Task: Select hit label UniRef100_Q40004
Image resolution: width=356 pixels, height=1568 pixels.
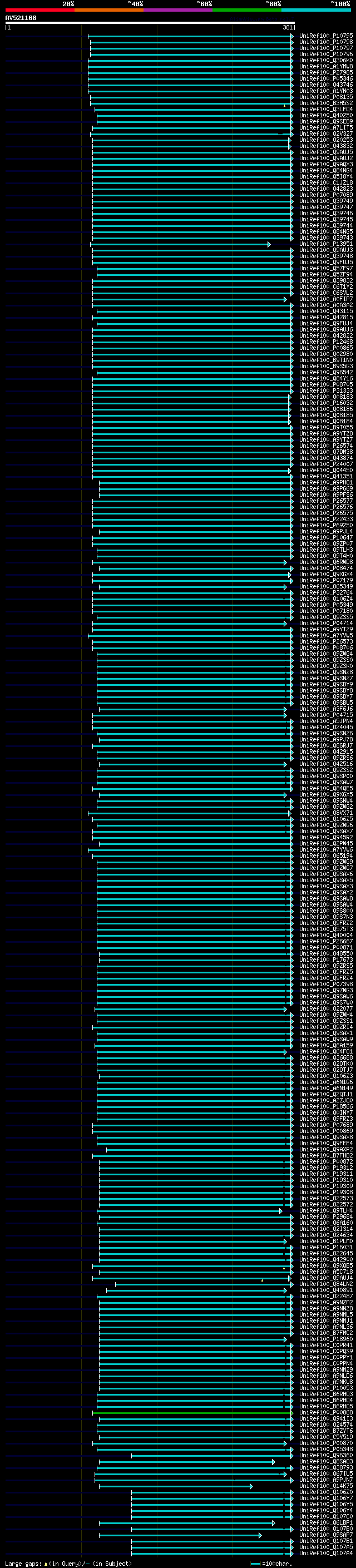Action: point(325,935)
